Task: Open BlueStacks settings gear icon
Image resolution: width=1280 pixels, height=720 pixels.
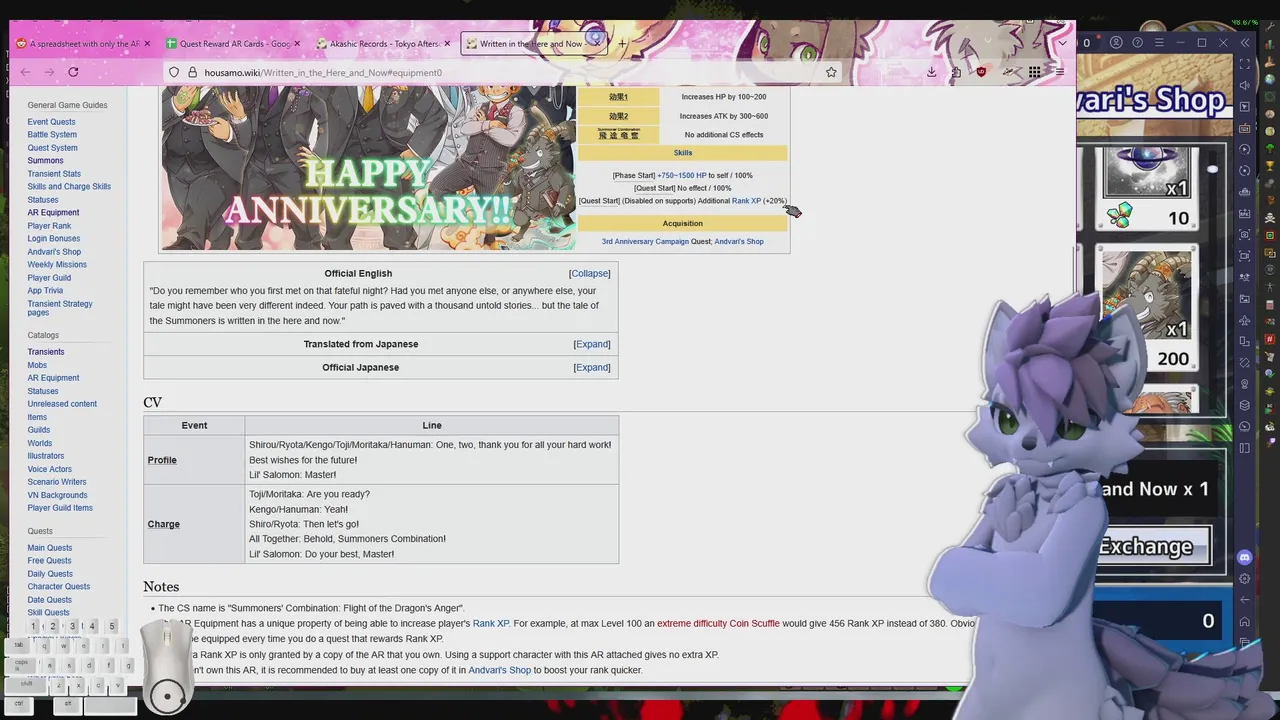Action: click(x=1245, y=579)
